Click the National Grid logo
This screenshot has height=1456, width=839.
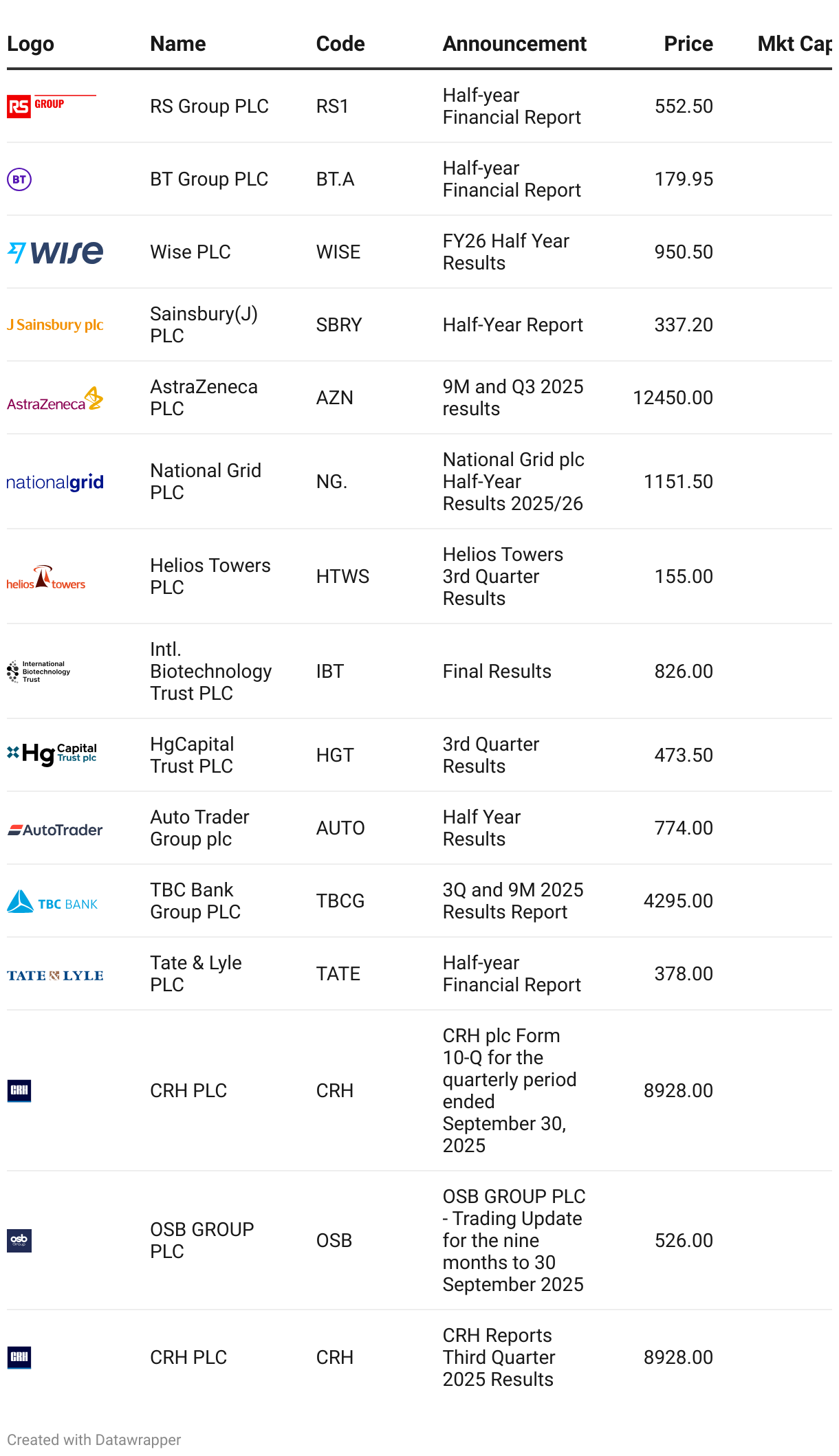click(55, 482)
